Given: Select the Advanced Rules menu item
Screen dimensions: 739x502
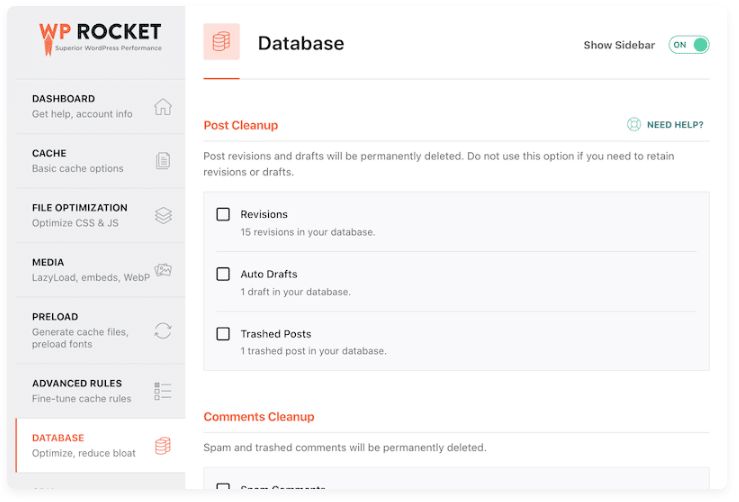Looking at the screenshot, I should [101, 391].
